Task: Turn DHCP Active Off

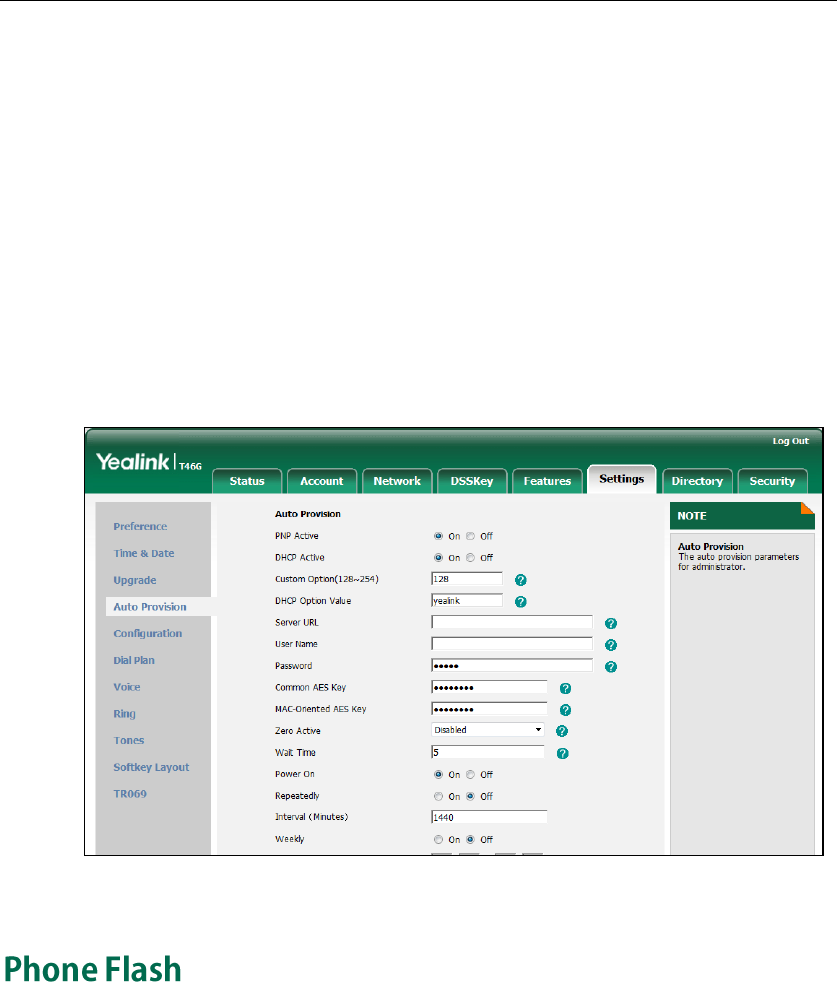Action: tap(470, 558)
